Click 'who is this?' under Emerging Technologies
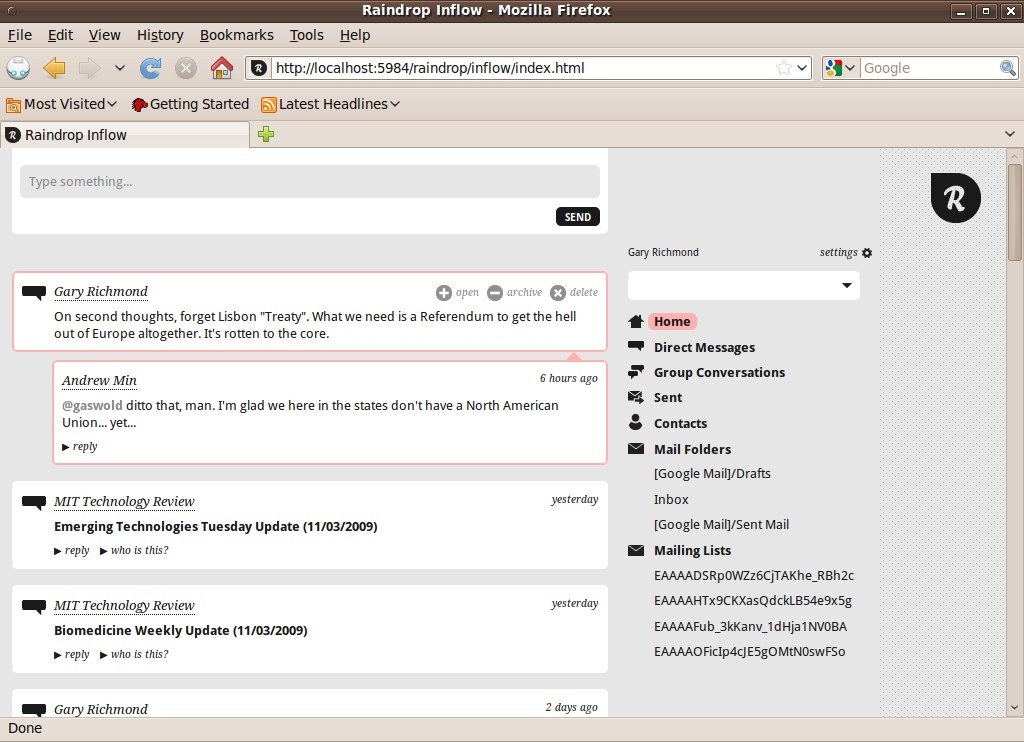1024x742 pixels. pos(134,551)
